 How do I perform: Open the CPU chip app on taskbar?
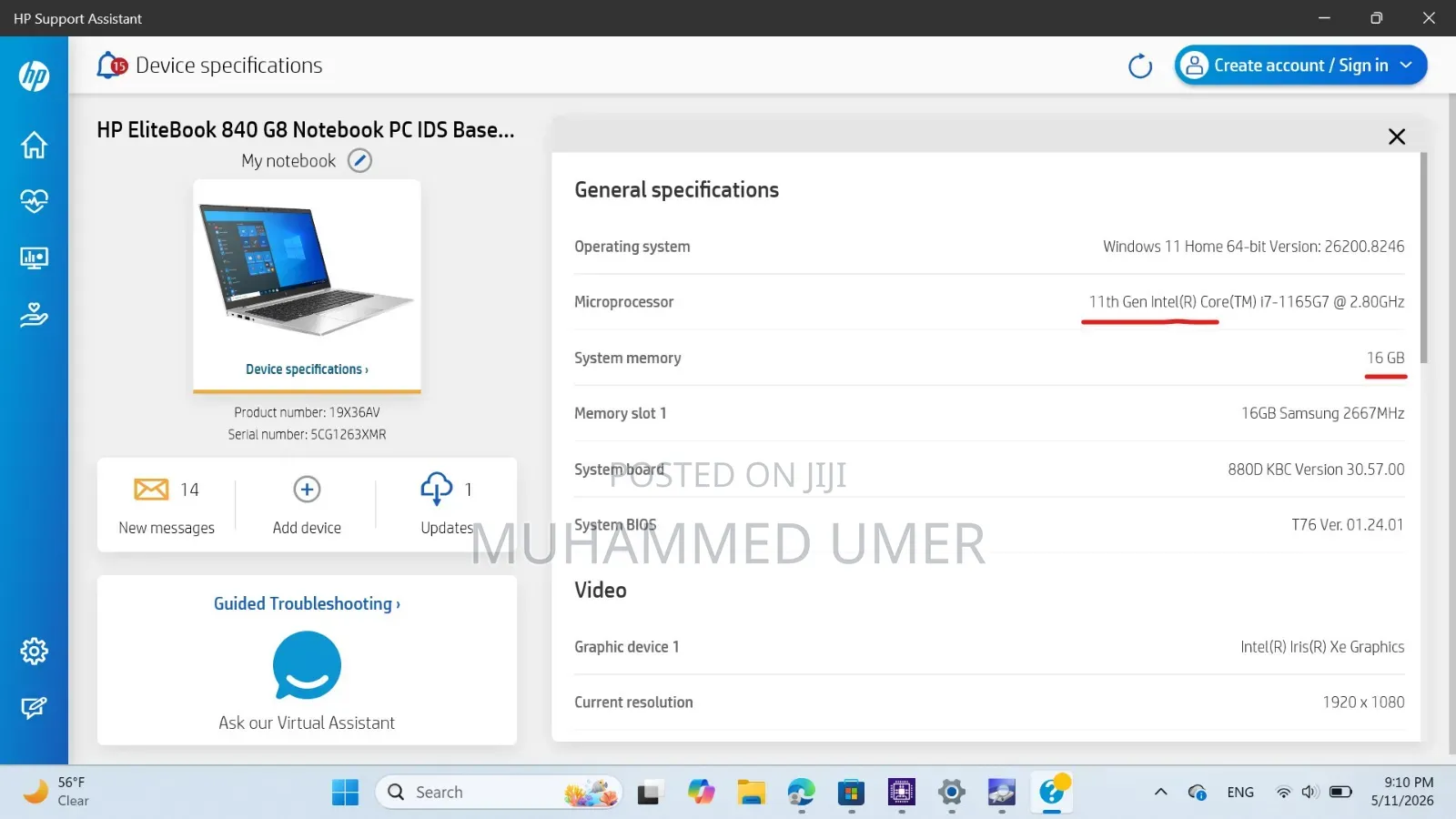click(x=901, y=793)
